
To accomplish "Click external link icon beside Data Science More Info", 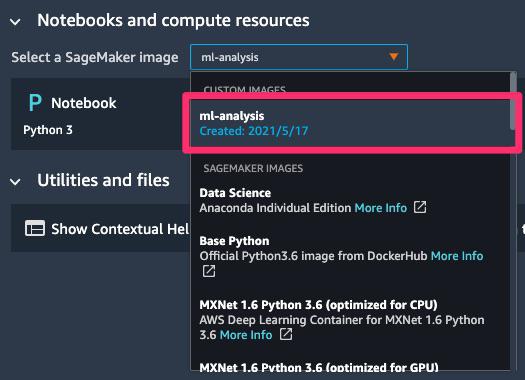I will [420, 207].
